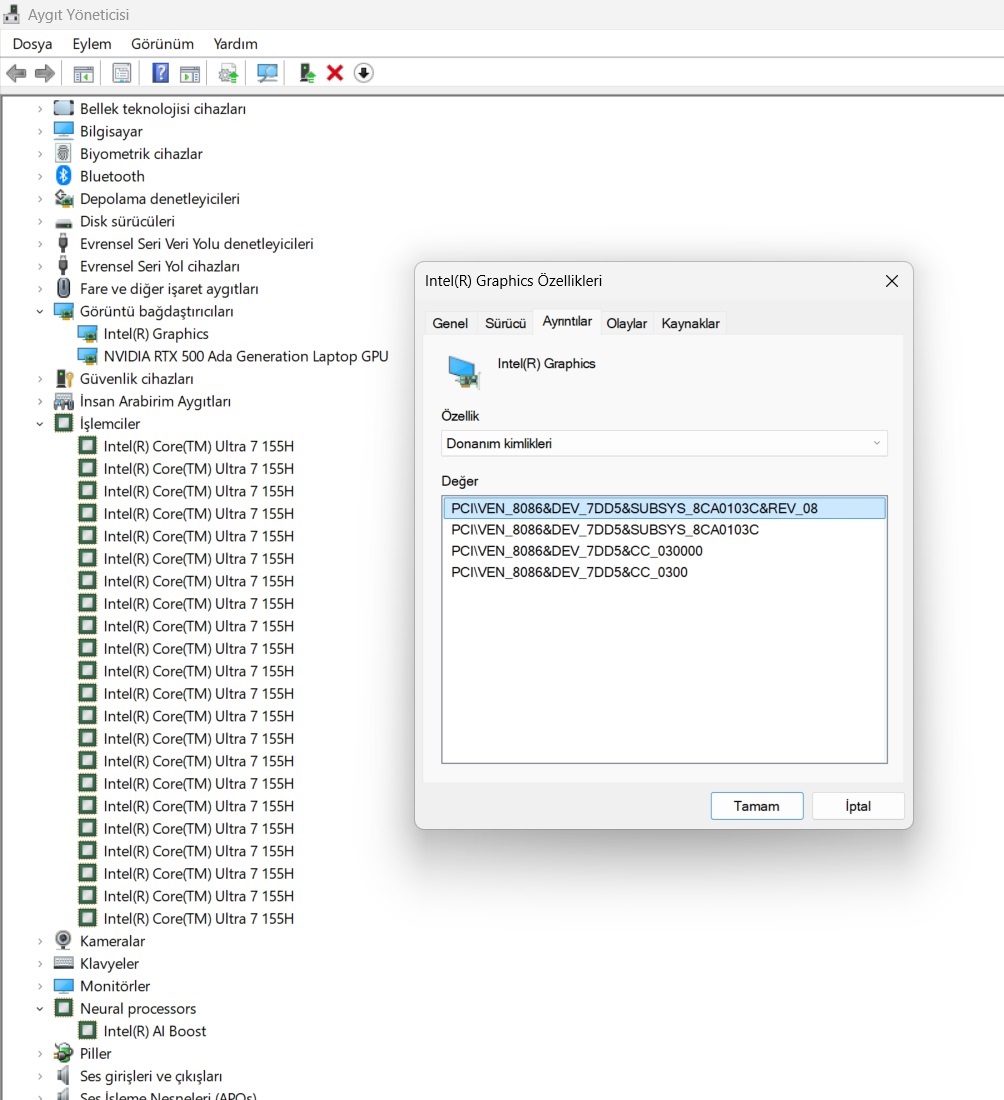
Task: Select the Piller category label
Action: pyautogui.click(x=95, y=1054)
